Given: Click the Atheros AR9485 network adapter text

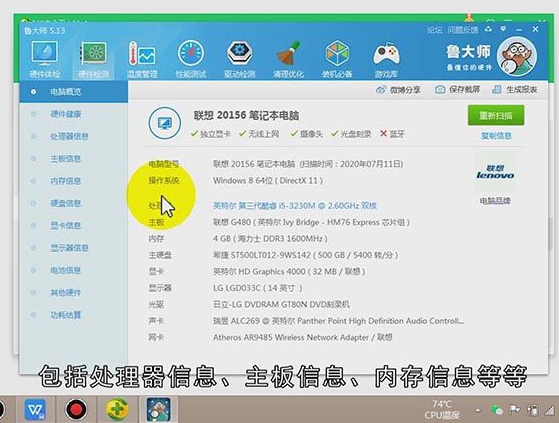Looking at the screenshot, I should point(303,337).
